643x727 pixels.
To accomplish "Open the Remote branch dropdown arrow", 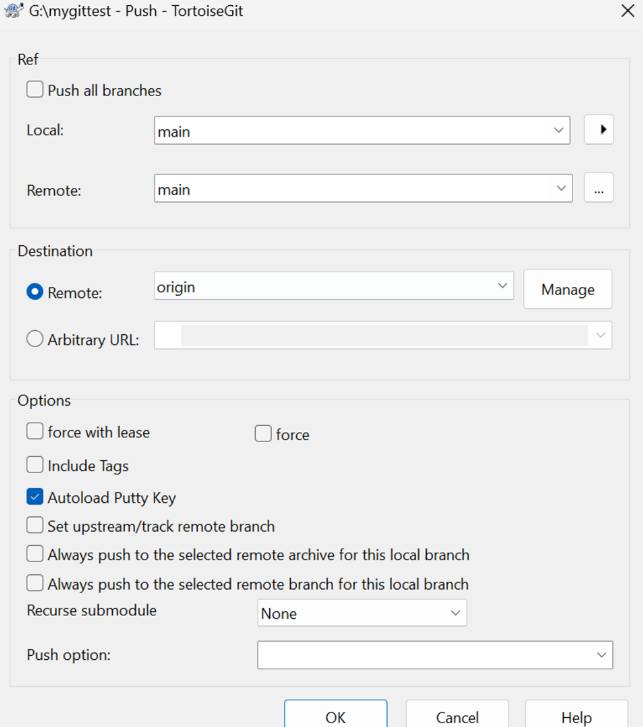I will tap(561, 188).
